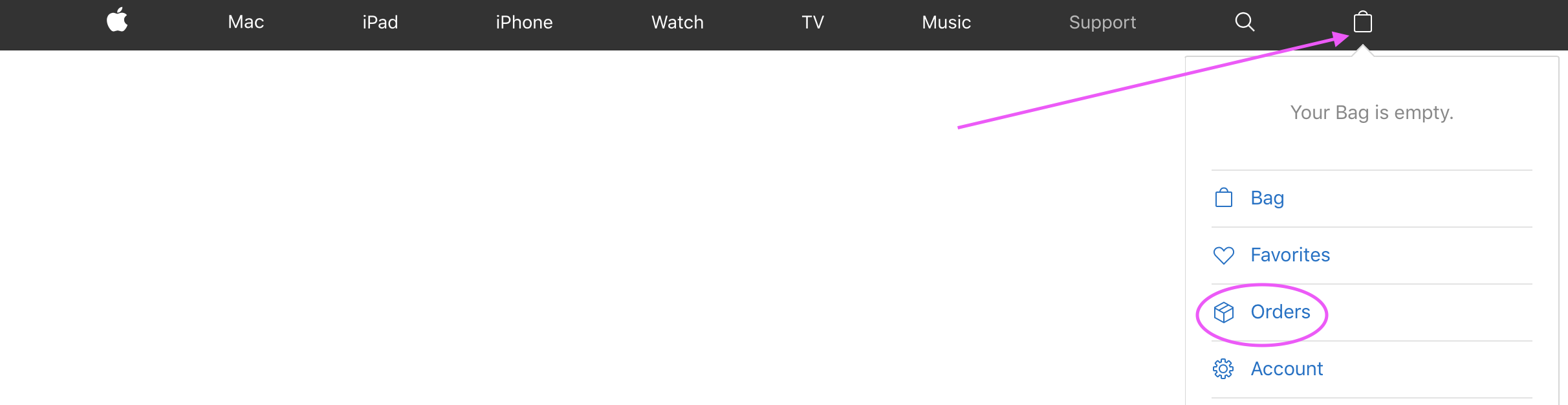Select TV in the navigation bar

coord(813,23)
